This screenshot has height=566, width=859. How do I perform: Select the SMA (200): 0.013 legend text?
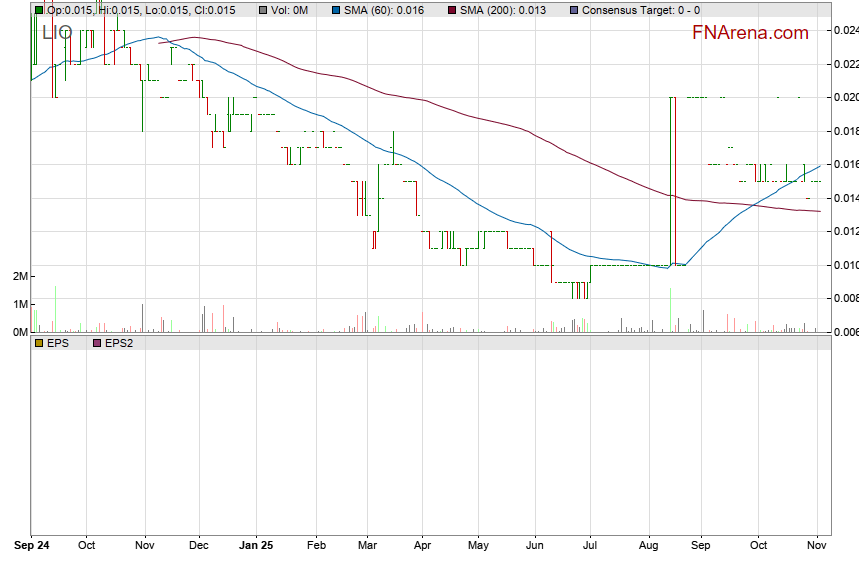503,10
